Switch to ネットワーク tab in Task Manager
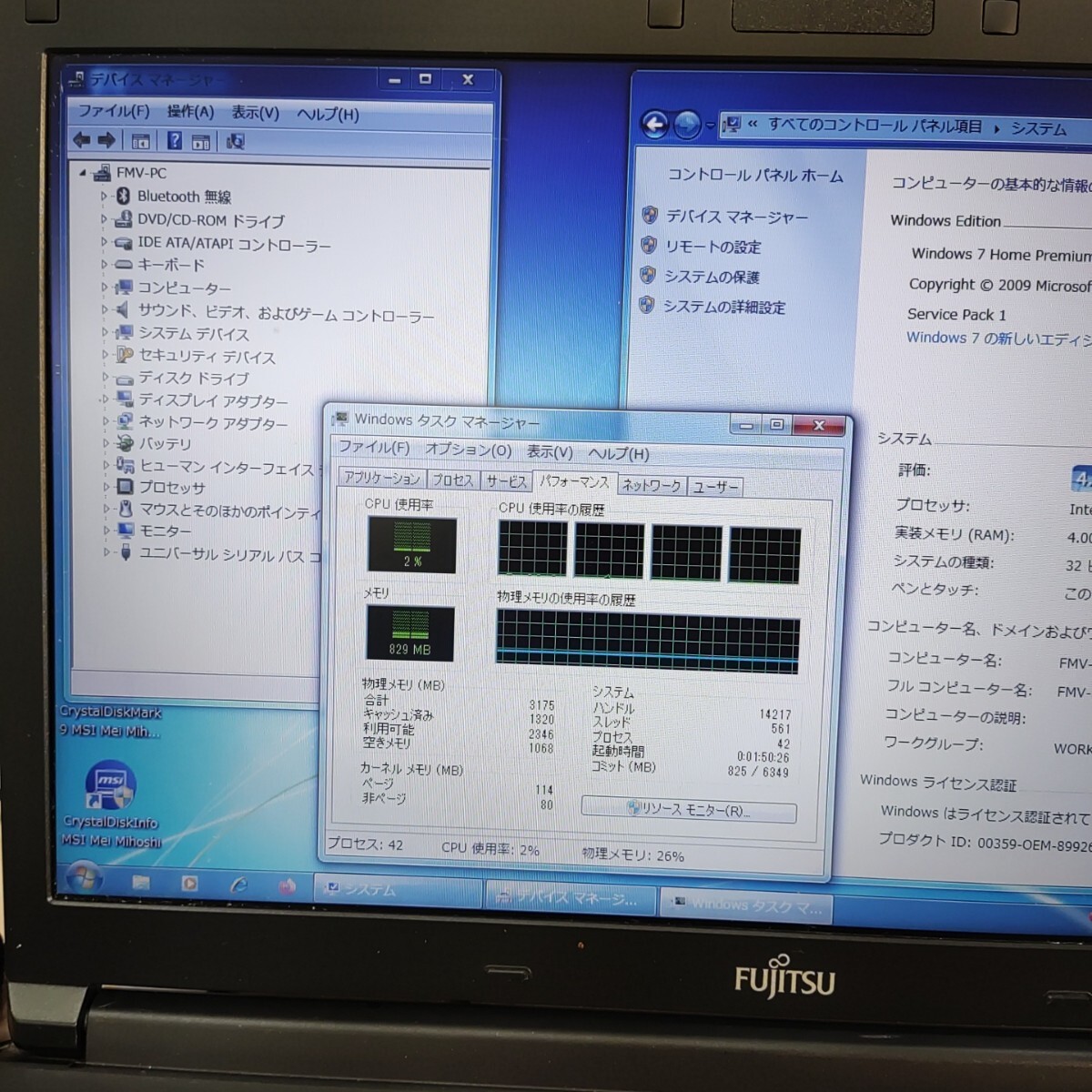1092x1092 pixels. pos(652,485)
